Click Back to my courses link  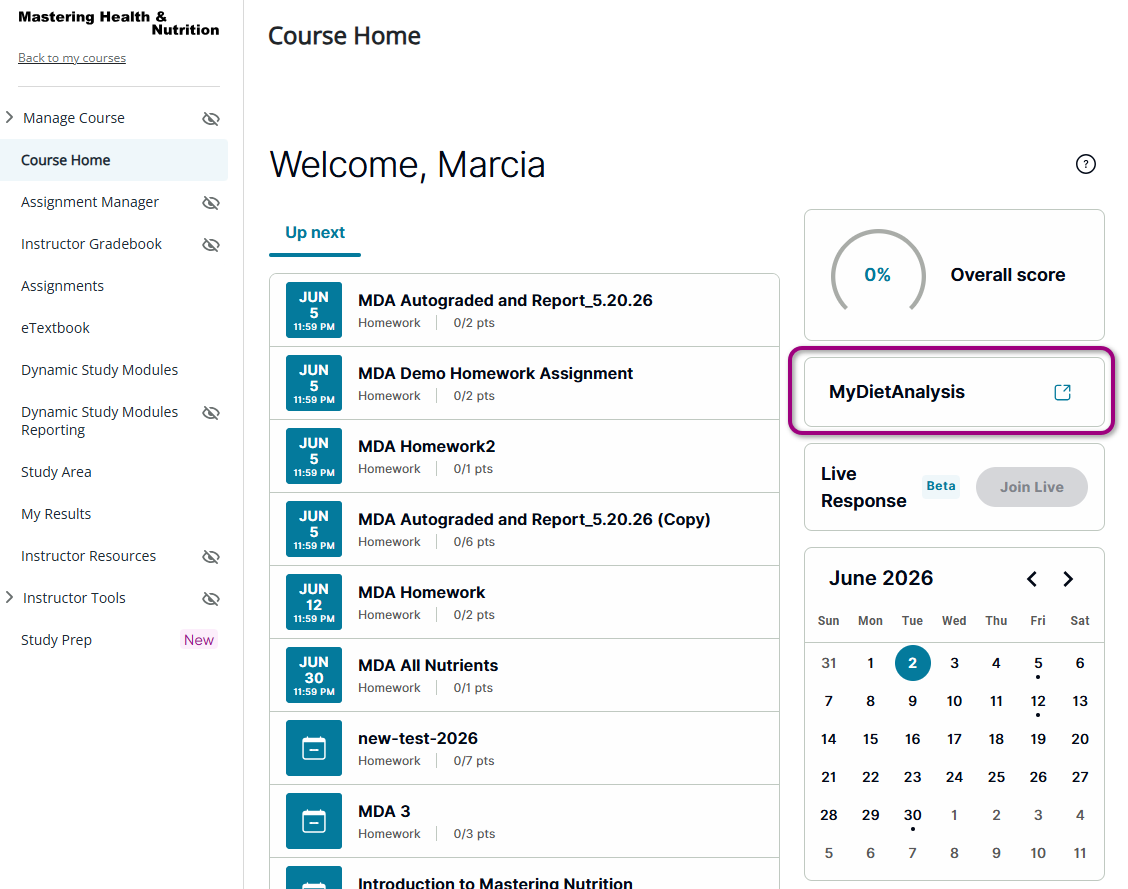click(x=72, y=58)
